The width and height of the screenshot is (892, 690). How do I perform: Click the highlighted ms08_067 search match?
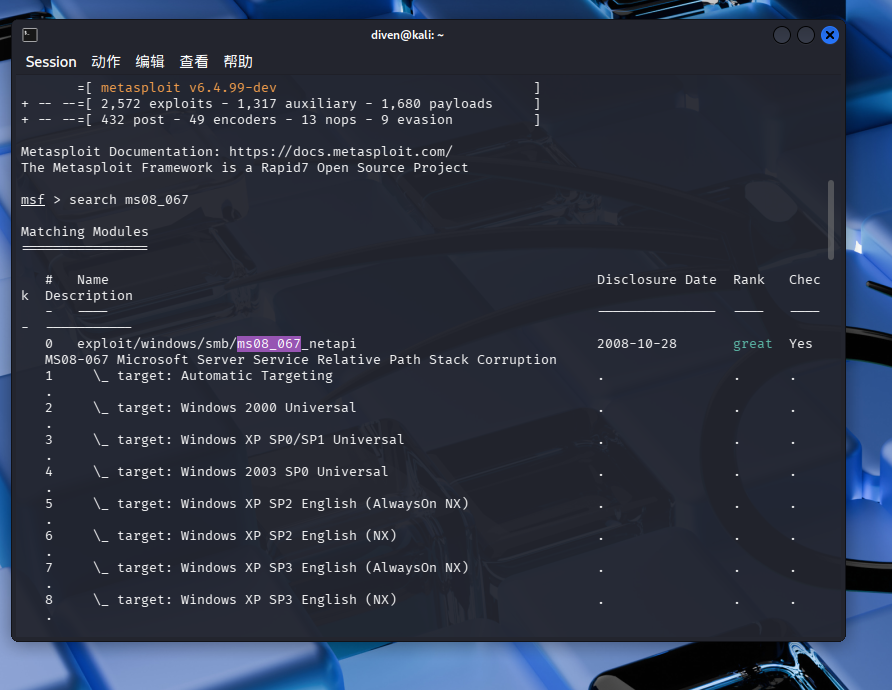[269, 344]
